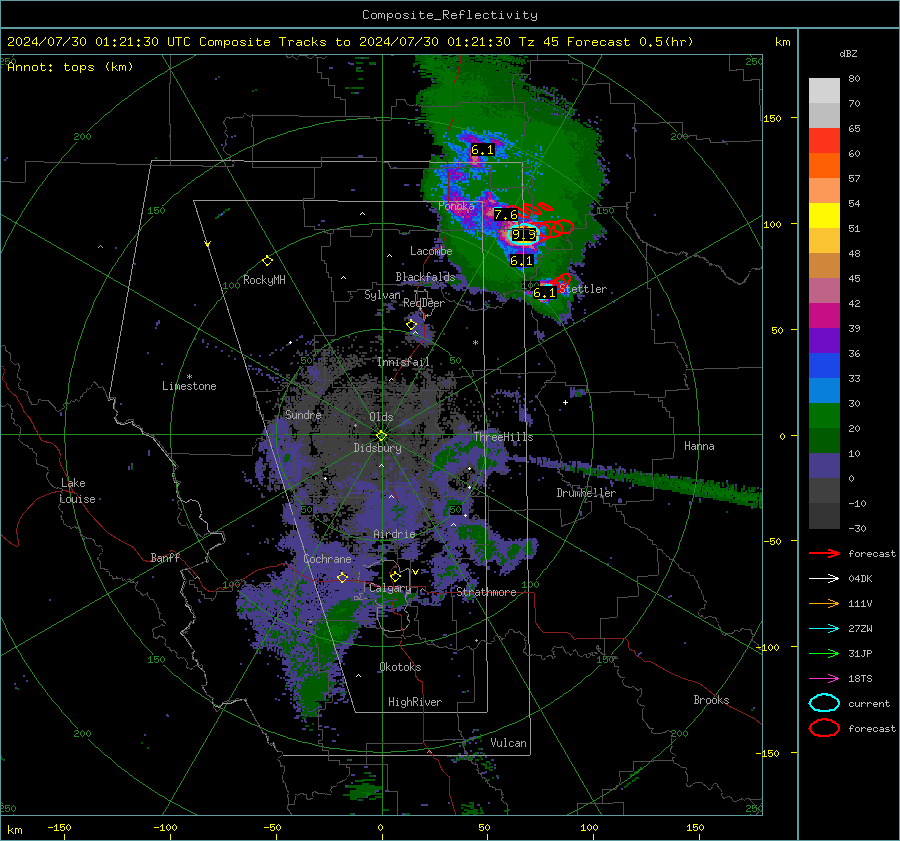Select the bright green swatch in dBZ scale

tap(824, 415)
